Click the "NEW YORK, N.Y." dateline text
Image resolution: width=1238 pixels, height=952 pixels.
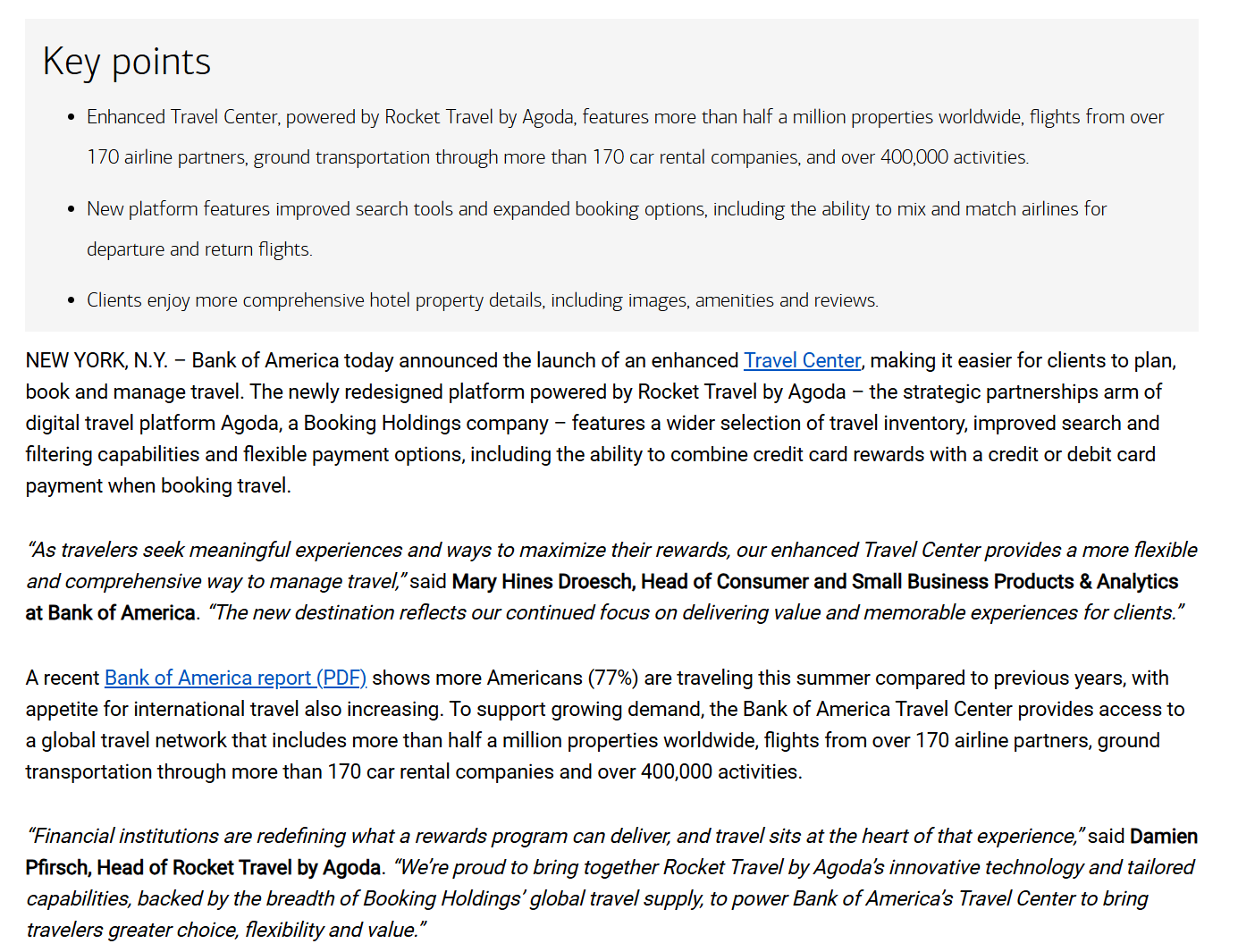[x=97, y=360]
